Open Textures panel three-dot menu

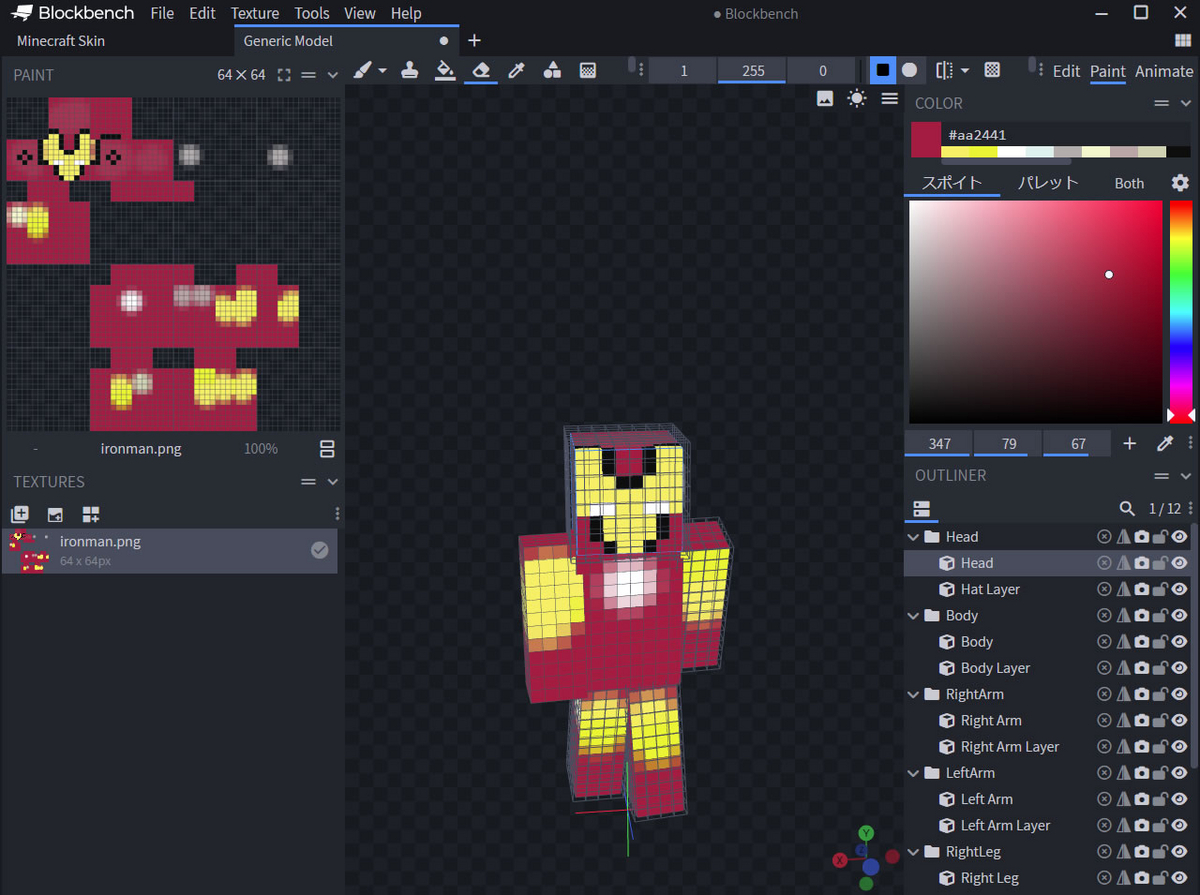click(x=337, y=514)
